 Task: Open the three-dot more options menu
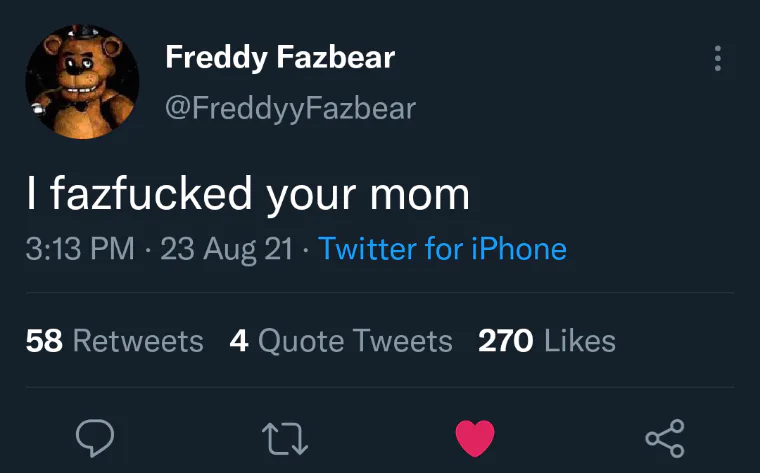click(718, 59)
